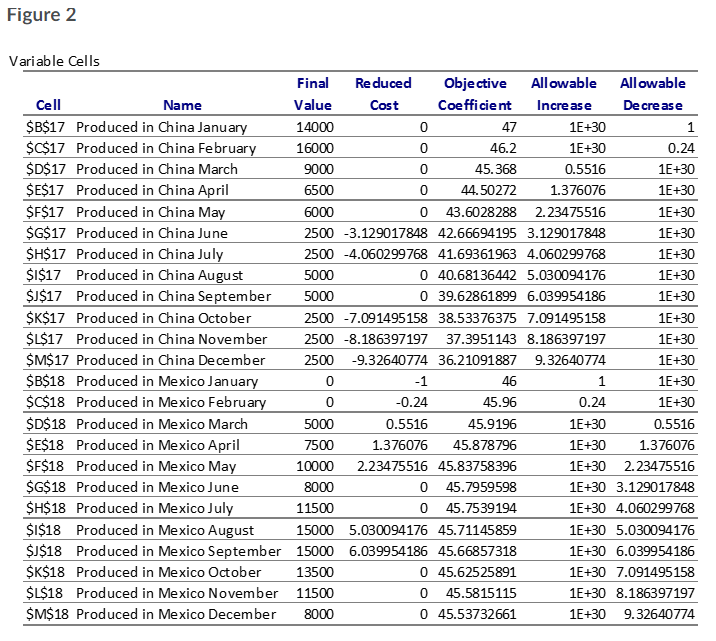The height and width of the screenshot is (641, 716).
Task: Click objective coefficient 45.62525891
Action: (477, 572)
